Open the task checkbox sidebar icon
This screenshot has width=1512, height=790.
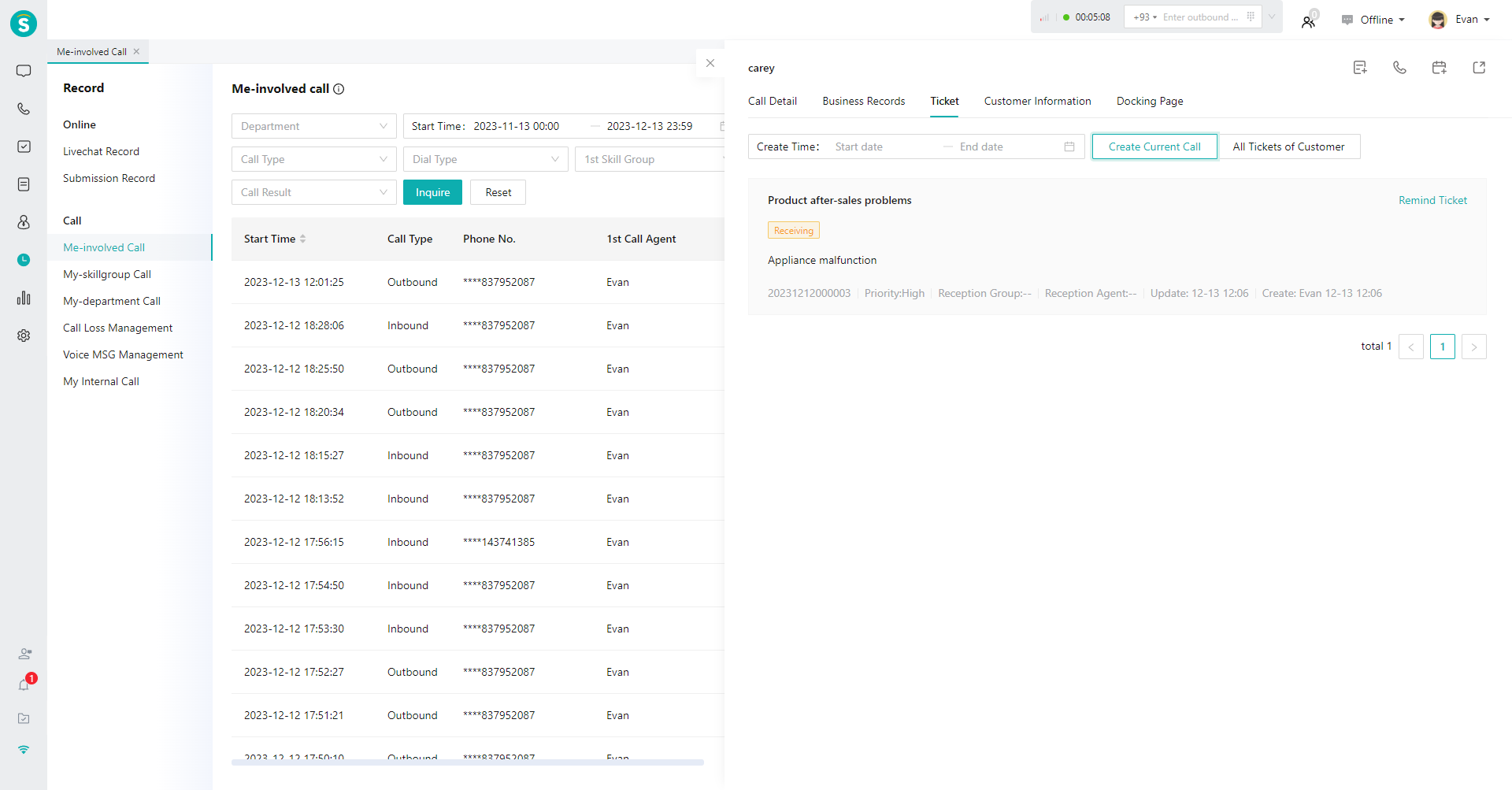[24, 147]
